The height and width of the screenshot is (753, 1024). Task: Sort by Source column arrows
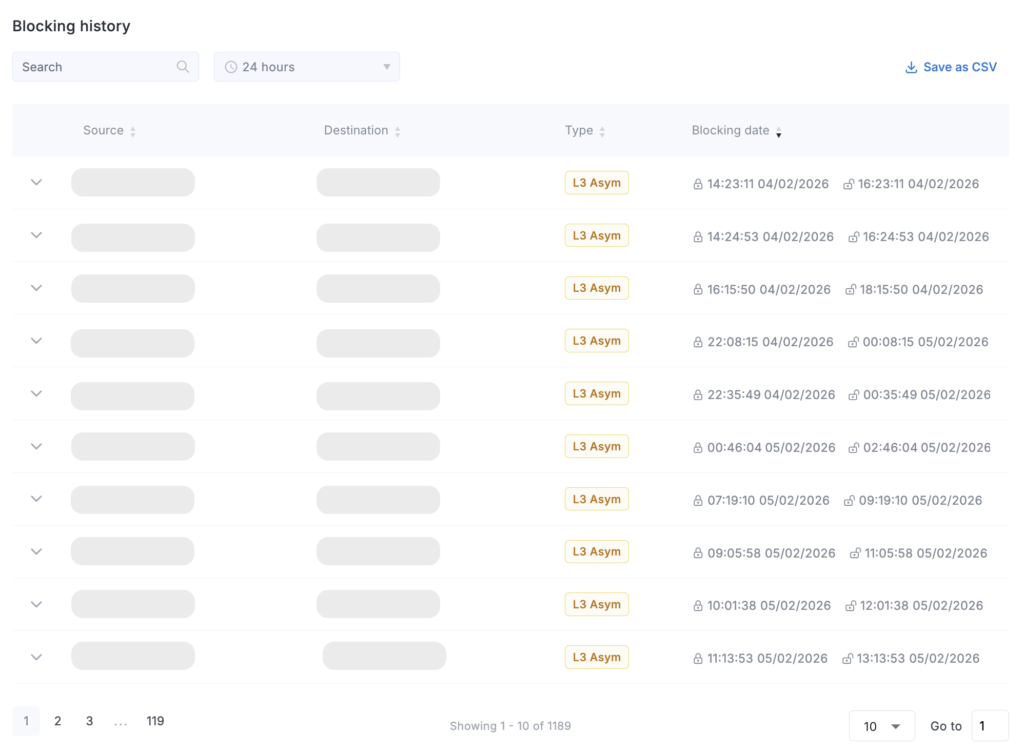(x=133, y=131)
